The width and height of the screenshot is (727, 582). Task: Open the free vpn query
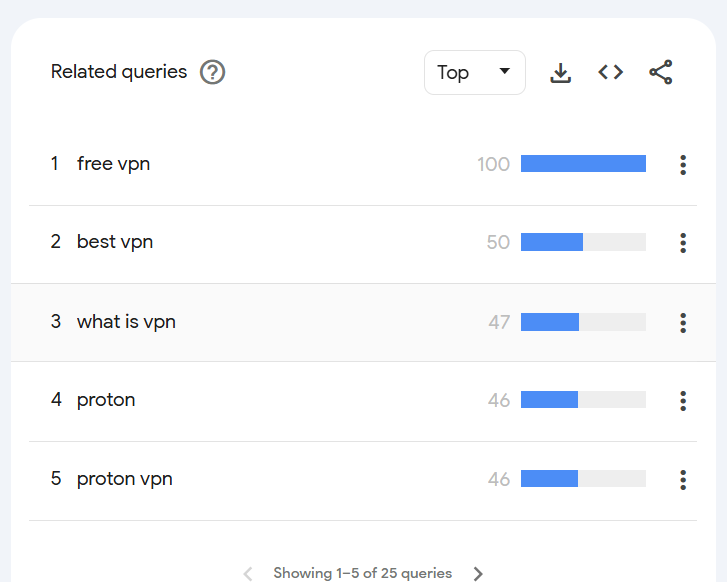point(113,164)
